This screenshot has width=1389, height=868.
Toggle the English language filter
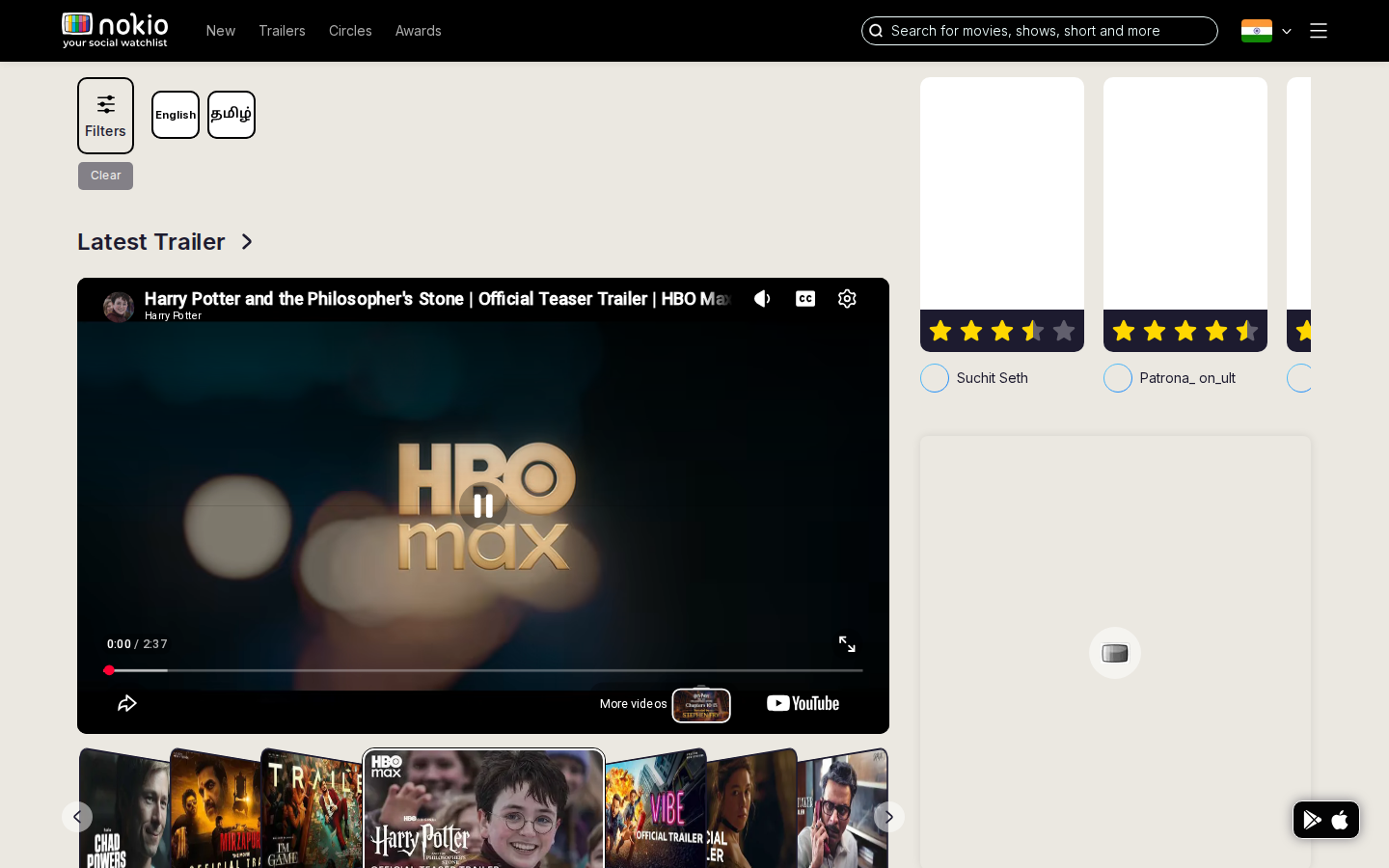pyautogui.click(x=176, y=115)
